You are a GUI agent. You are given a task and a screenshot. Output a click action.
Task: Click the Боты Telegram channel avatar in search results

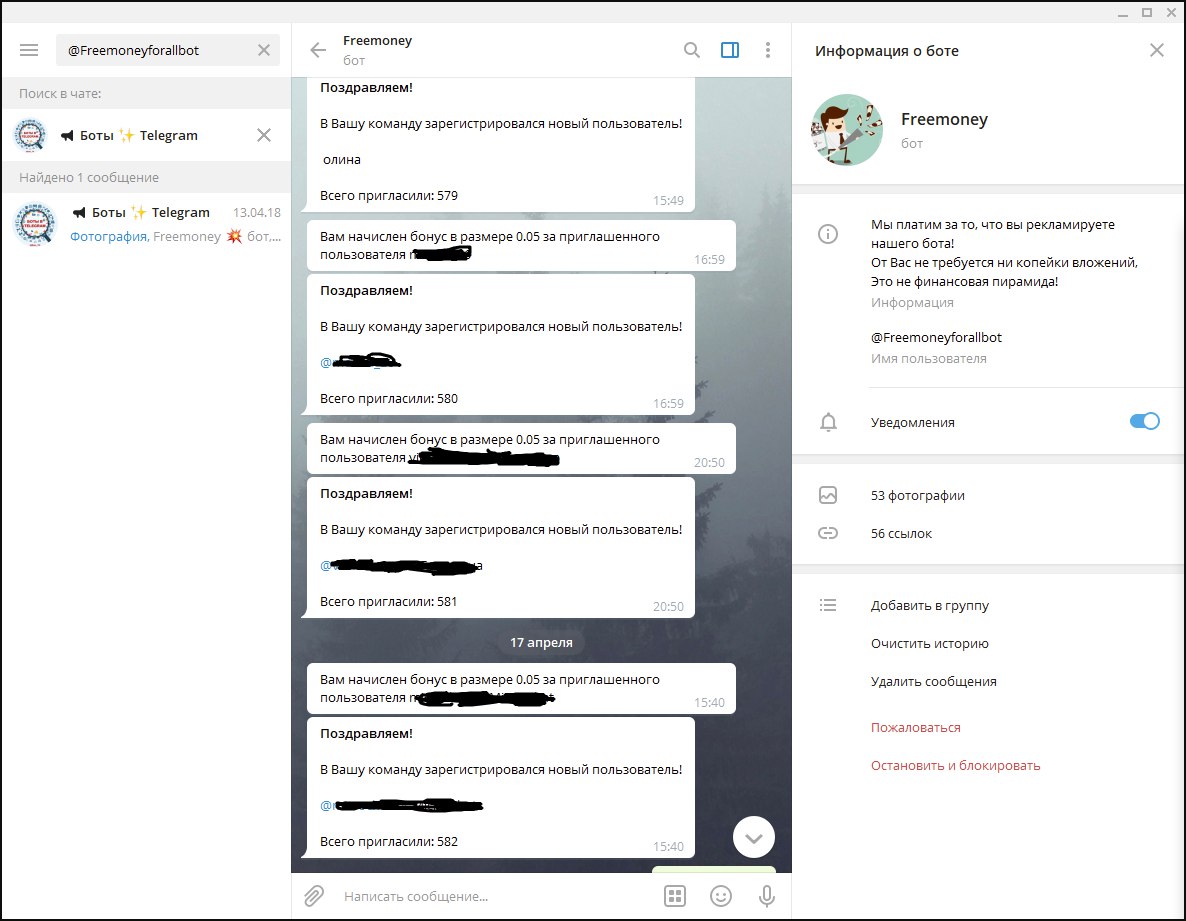click(x=35, y=225)
